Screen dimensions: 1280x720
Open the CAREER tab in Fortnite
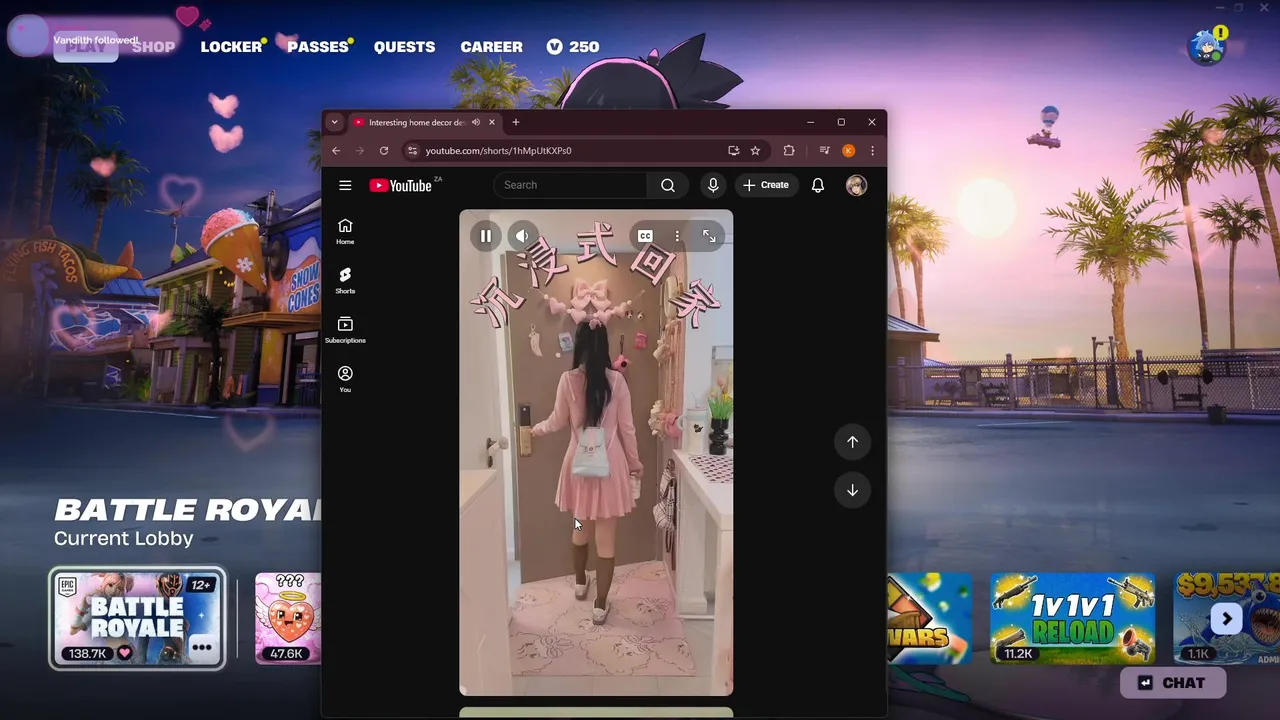491,47
